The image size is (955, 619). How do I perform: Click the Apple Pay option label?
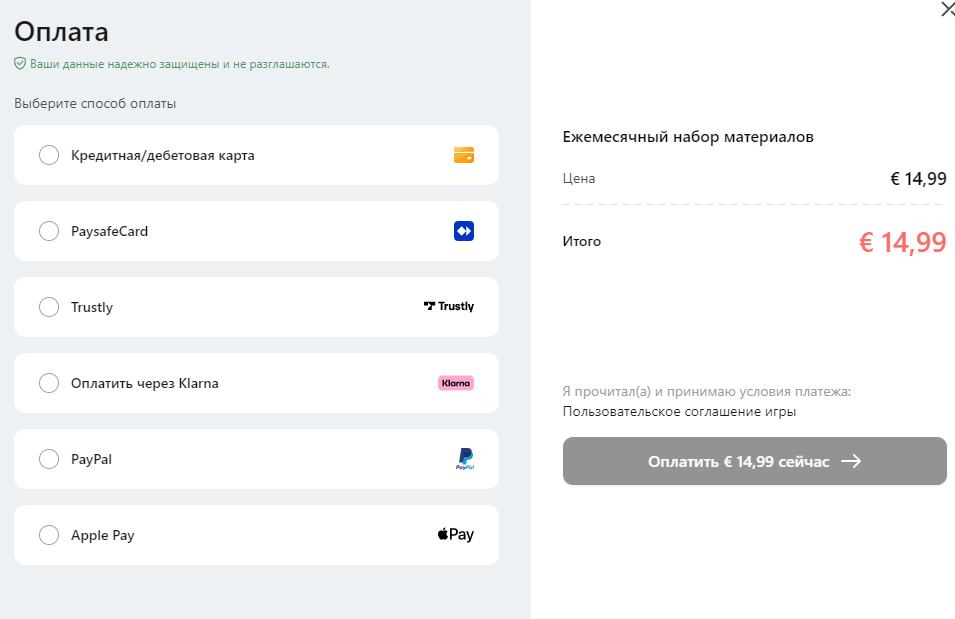pos(103,535)
